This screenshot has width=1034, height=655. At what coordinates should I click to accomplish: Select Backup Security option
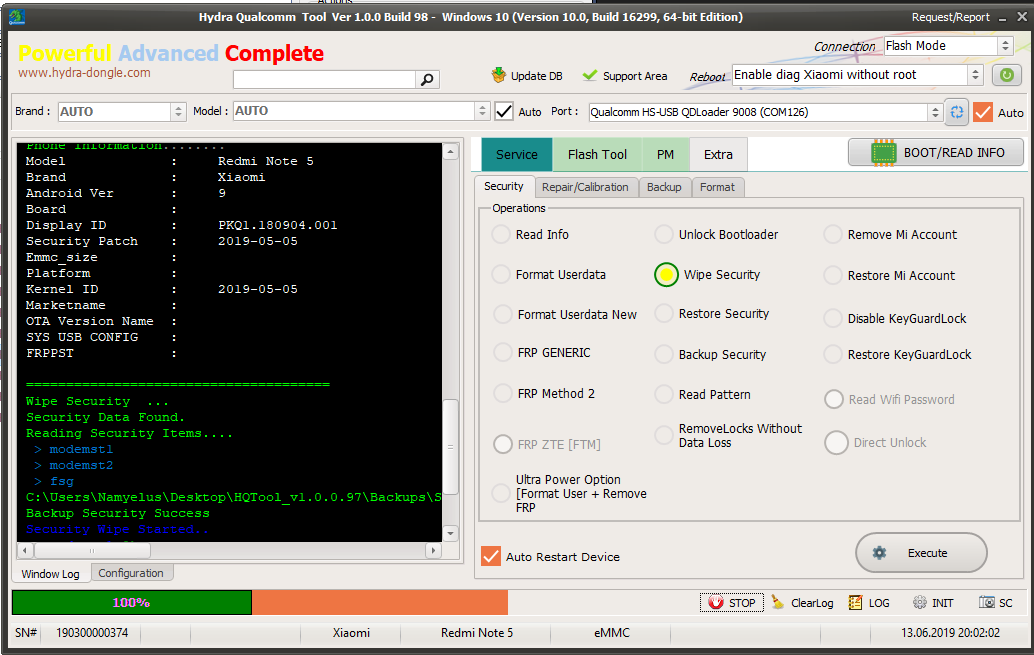pyautogui.click(x=663, y=354)
